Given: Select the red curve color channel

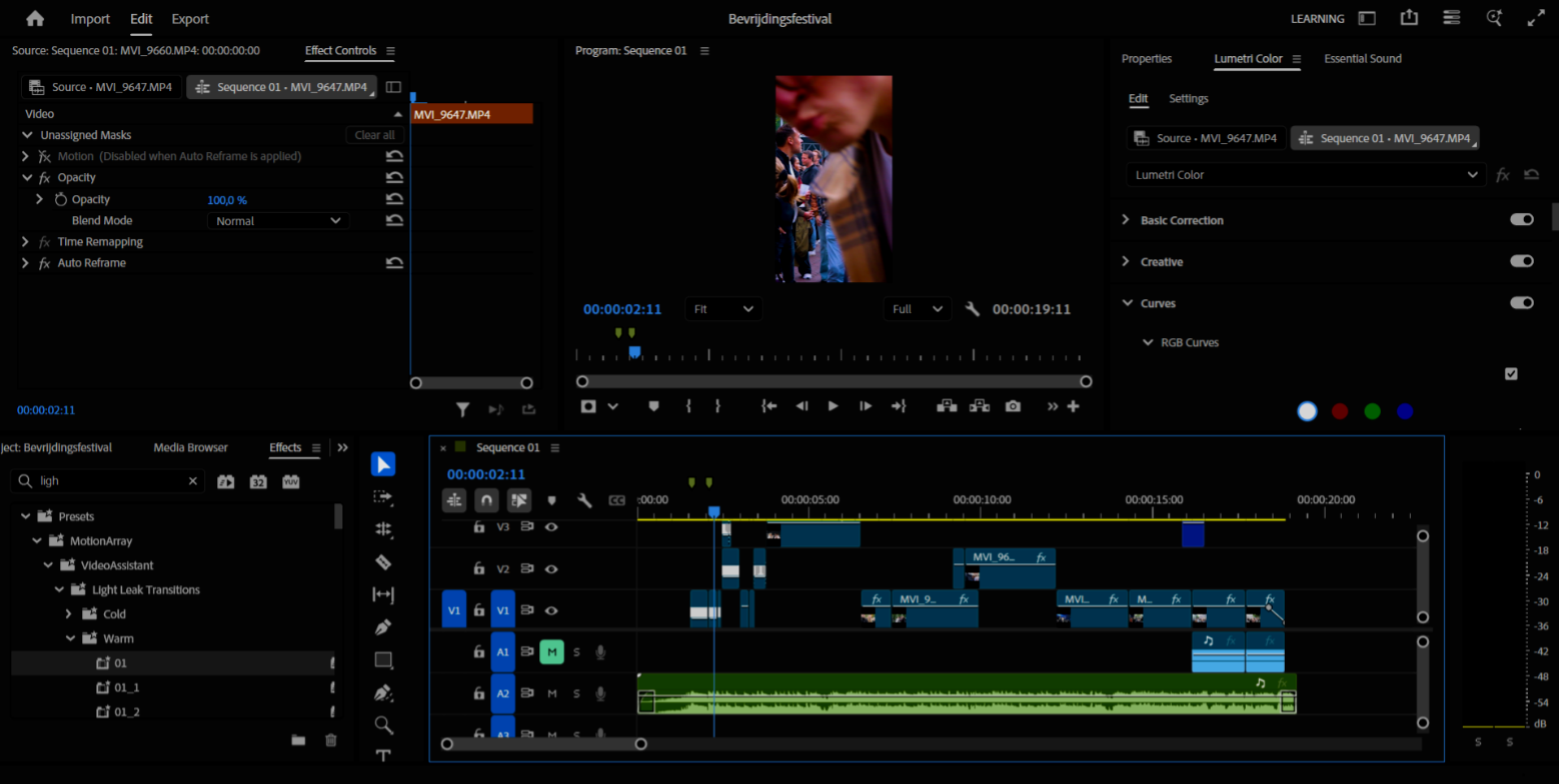Looking at the screenshot, I should click(1340, 411).
